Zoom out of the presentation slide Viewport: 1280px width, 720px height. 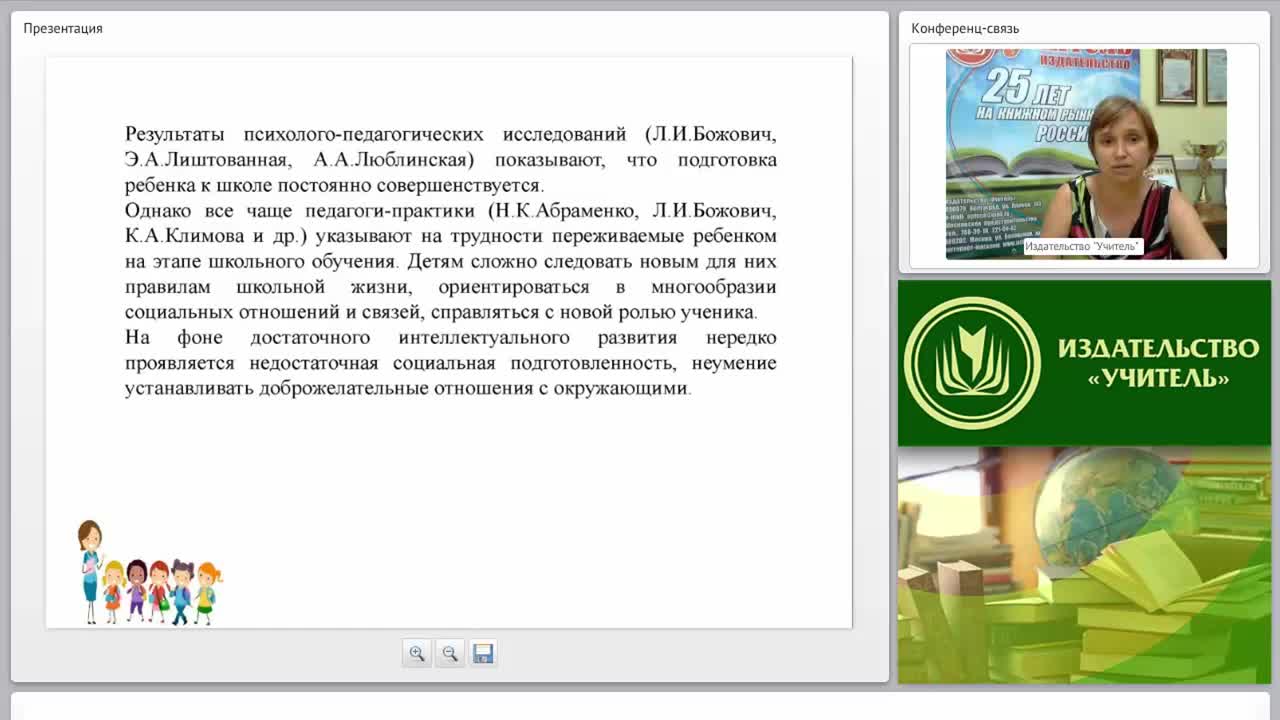450,653
